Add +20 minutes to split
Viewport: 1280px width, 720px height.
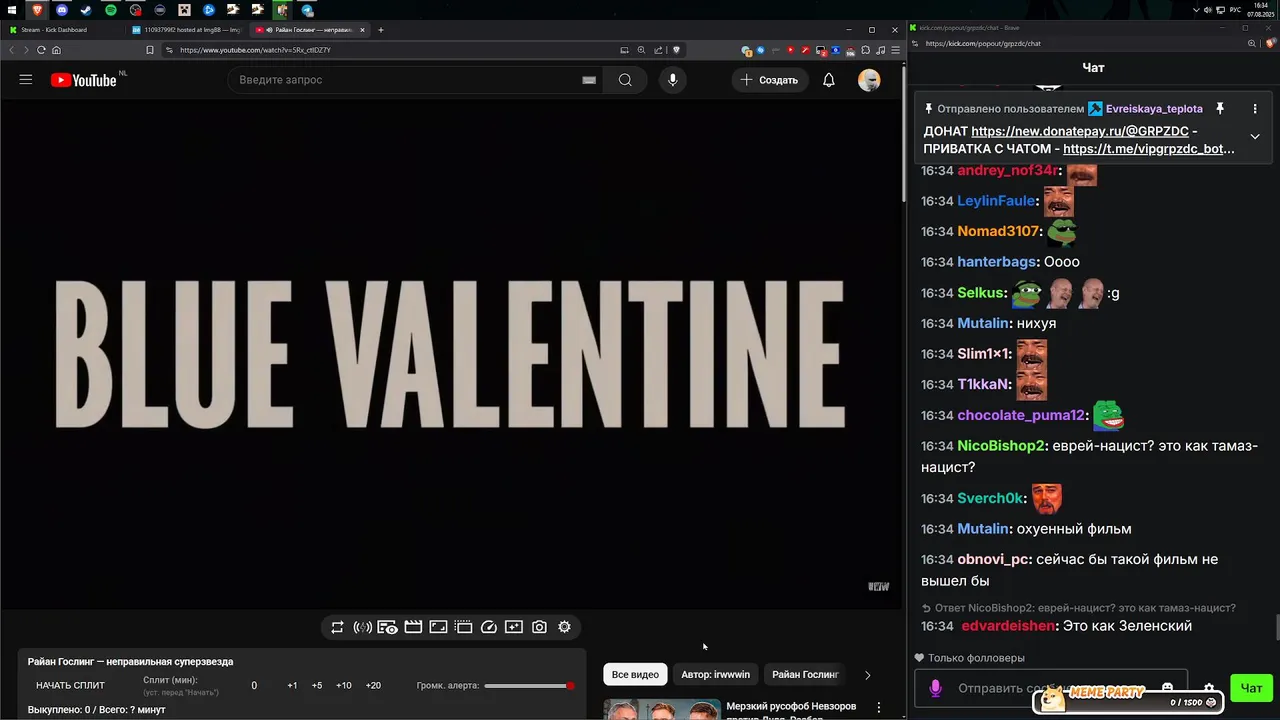(x=373, y=685)
